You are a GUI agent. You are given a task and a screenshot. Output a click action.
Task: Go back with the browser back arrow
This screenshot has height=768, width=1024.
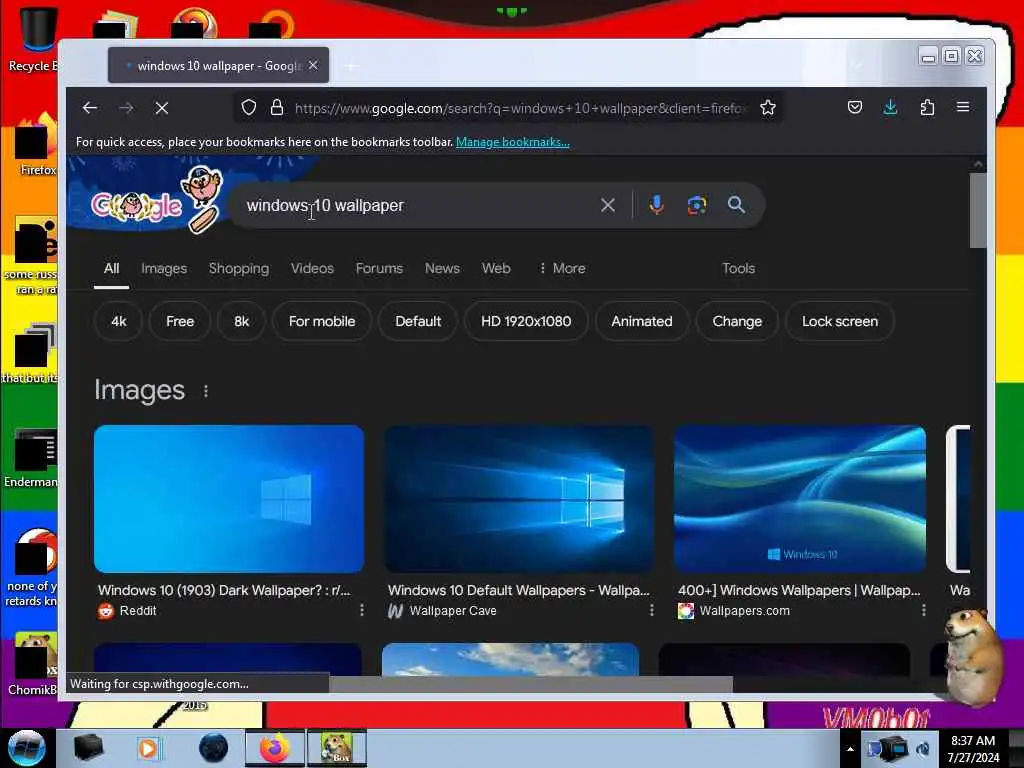(90, 108)
